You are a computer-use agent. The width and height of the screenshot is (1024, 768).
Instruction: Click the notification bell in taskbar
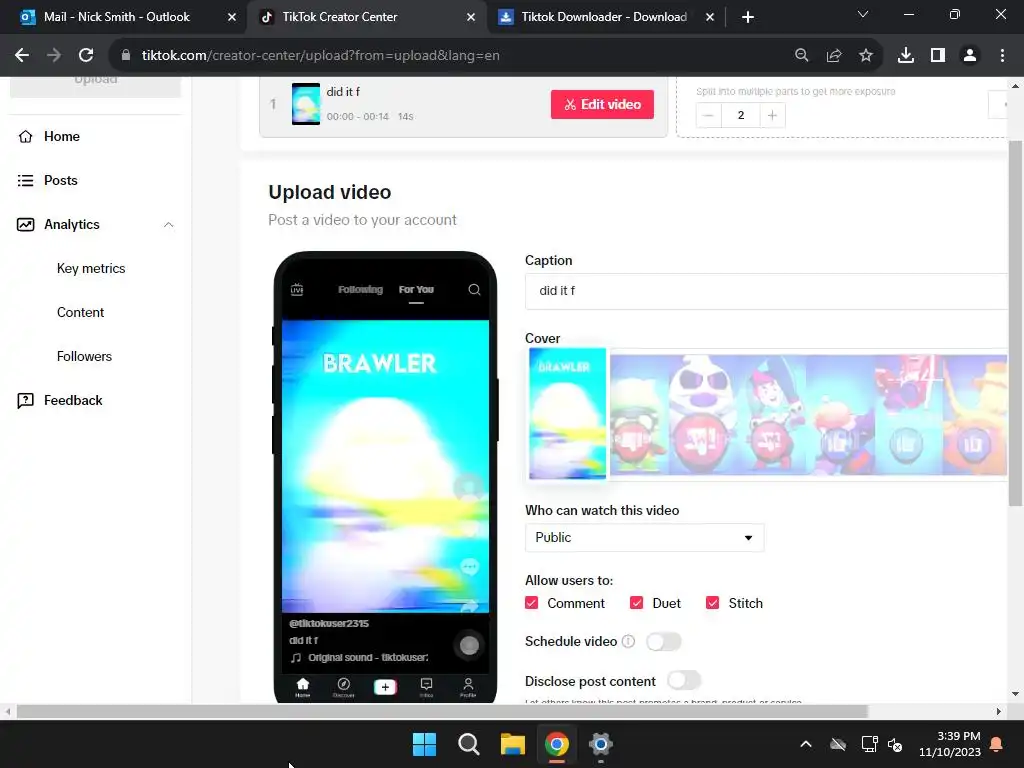tap(997, 744)
